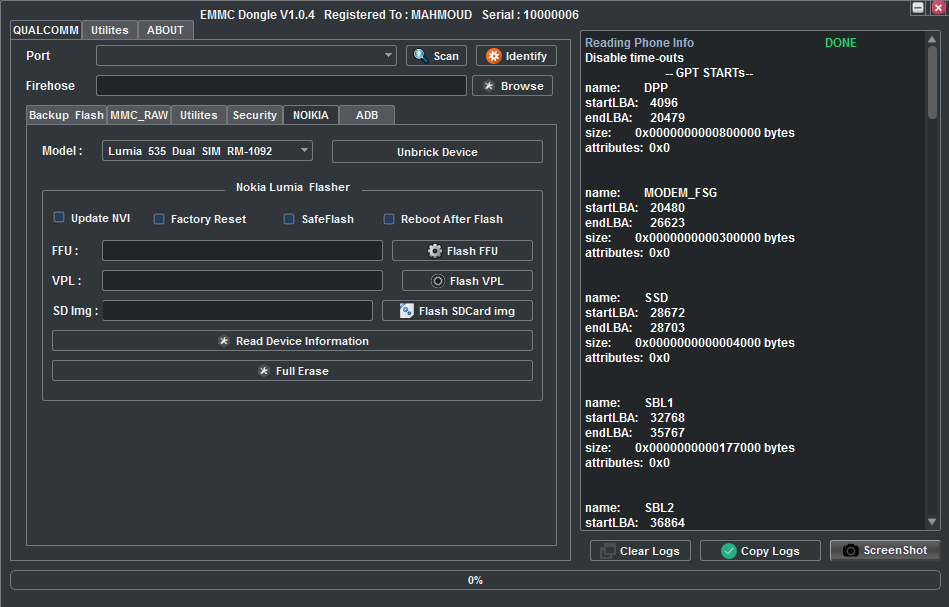Click Clear Logs button text
This screenshot has height=607, width=949.
pos(649,551)
